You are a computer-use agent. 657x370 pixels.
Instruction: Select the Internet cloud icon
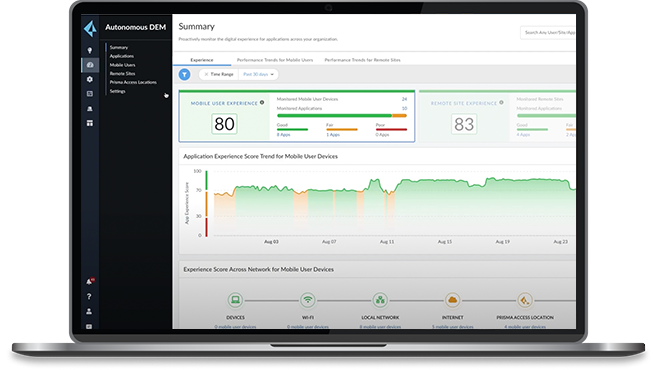(453, 300)
